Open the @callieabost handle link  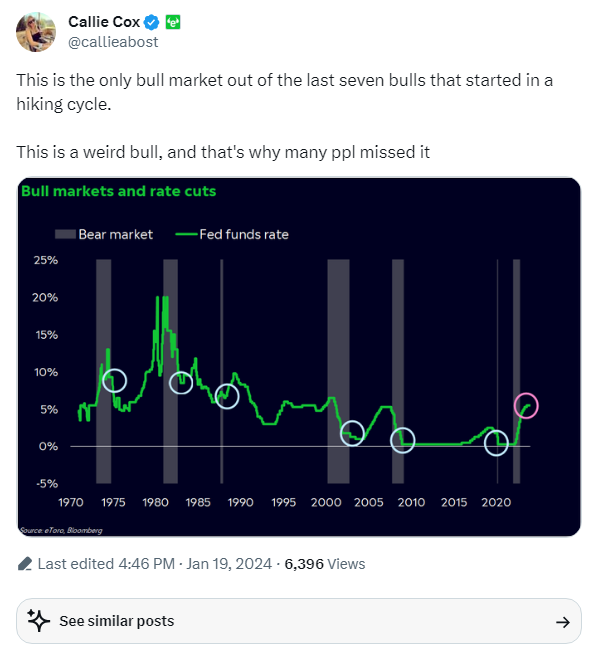coord(113,42)
